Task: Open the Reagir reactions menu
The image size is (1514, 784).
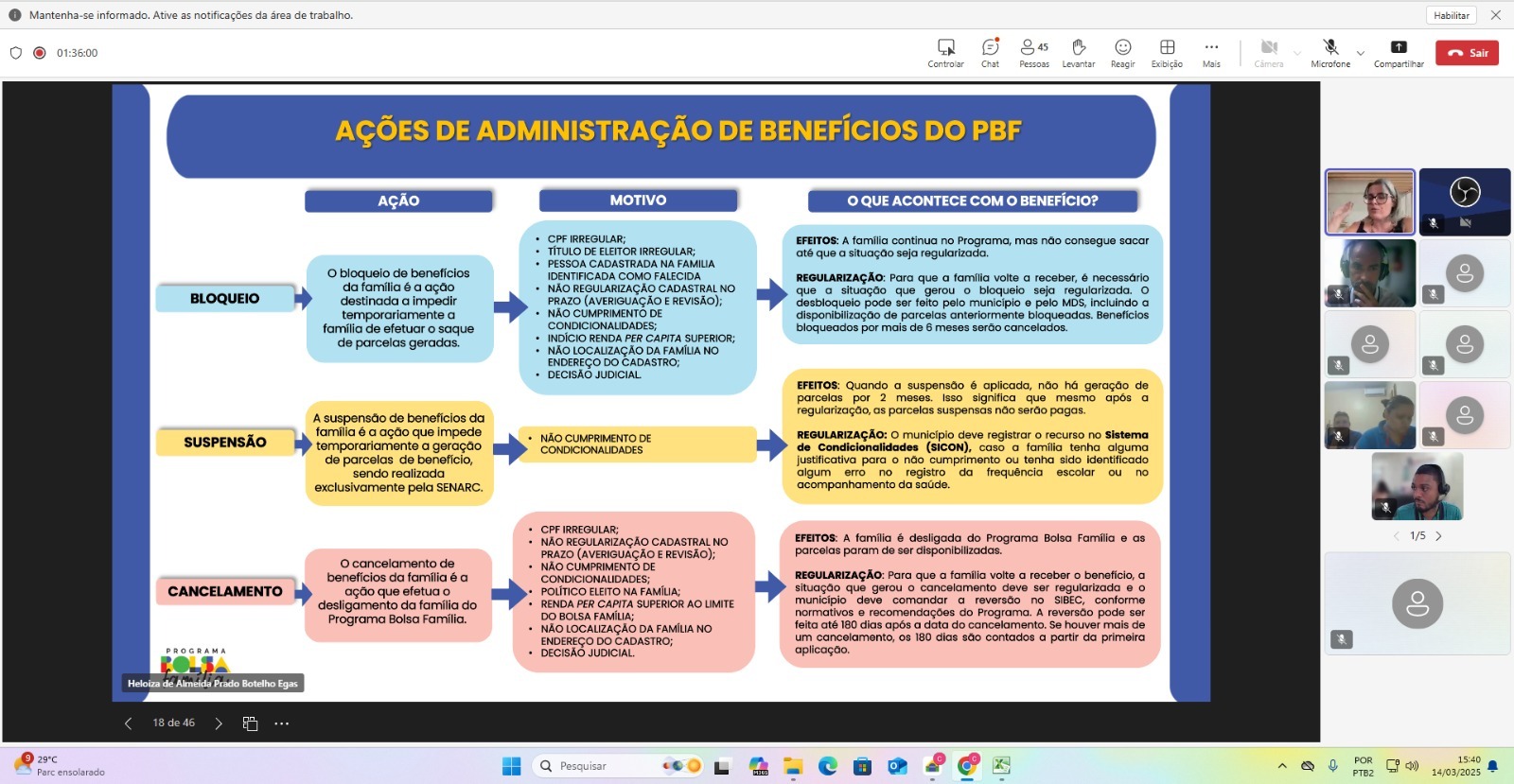Action: (x=1122, y=52)
